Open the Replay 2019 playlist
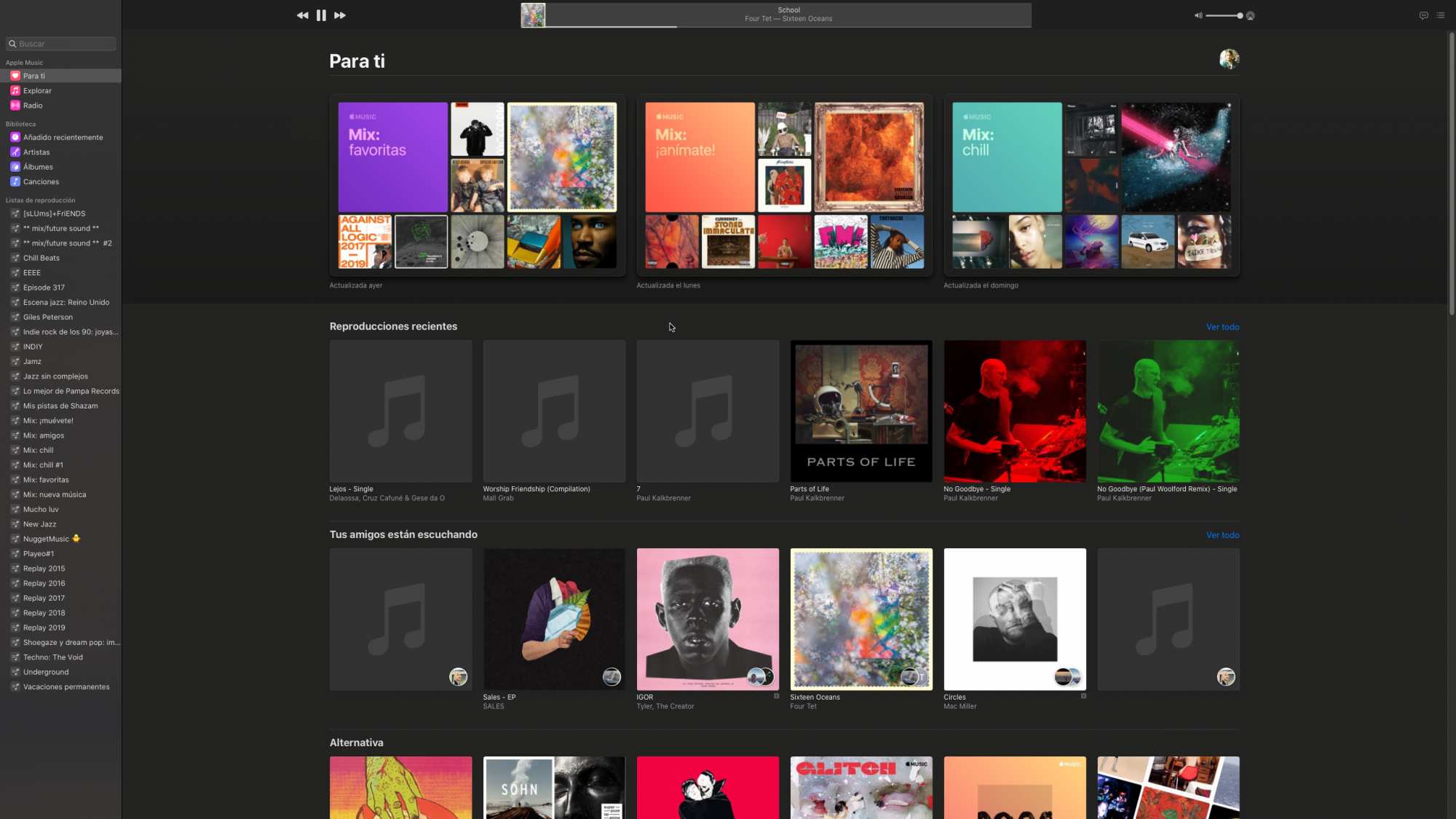This screenshot has width=1456, height=819. (44, 628)
